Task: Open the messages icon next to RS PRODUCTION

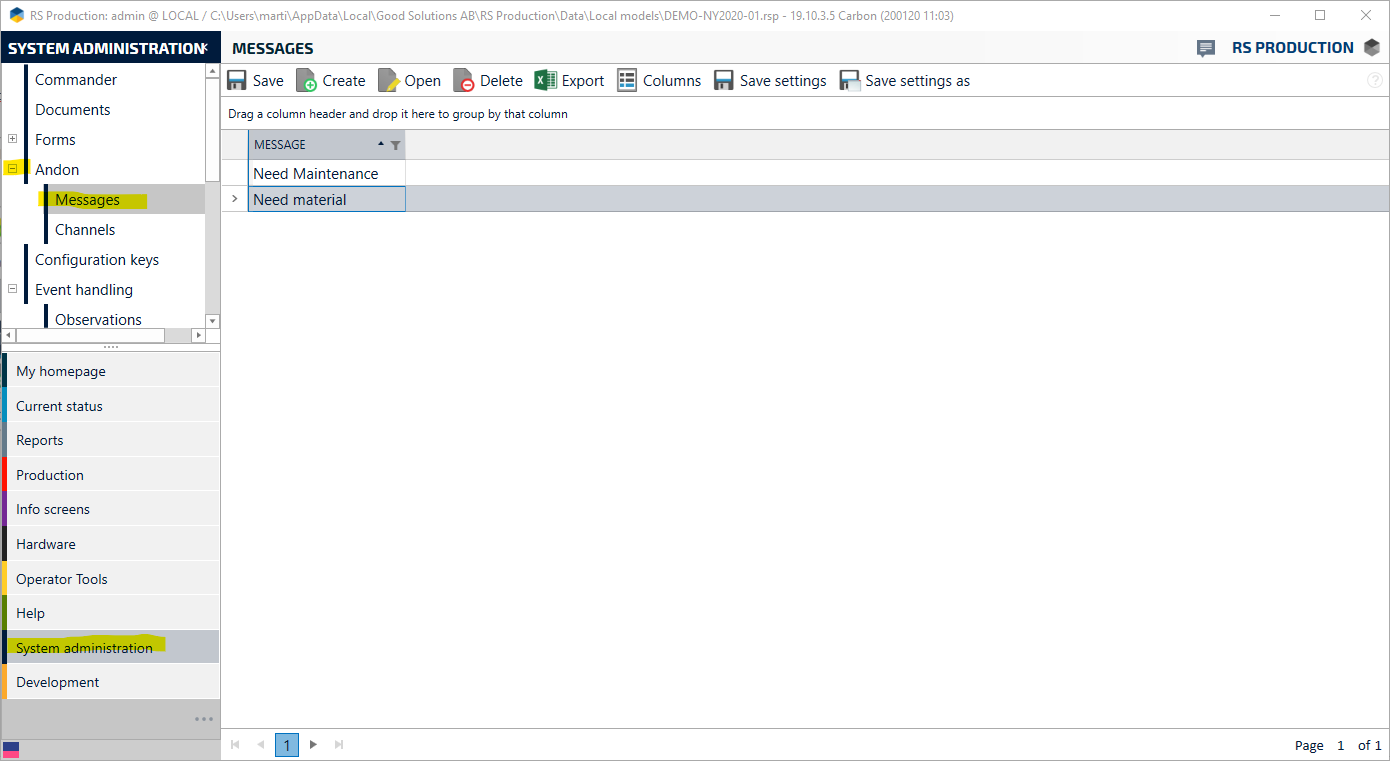Action: coord(1205,47)
